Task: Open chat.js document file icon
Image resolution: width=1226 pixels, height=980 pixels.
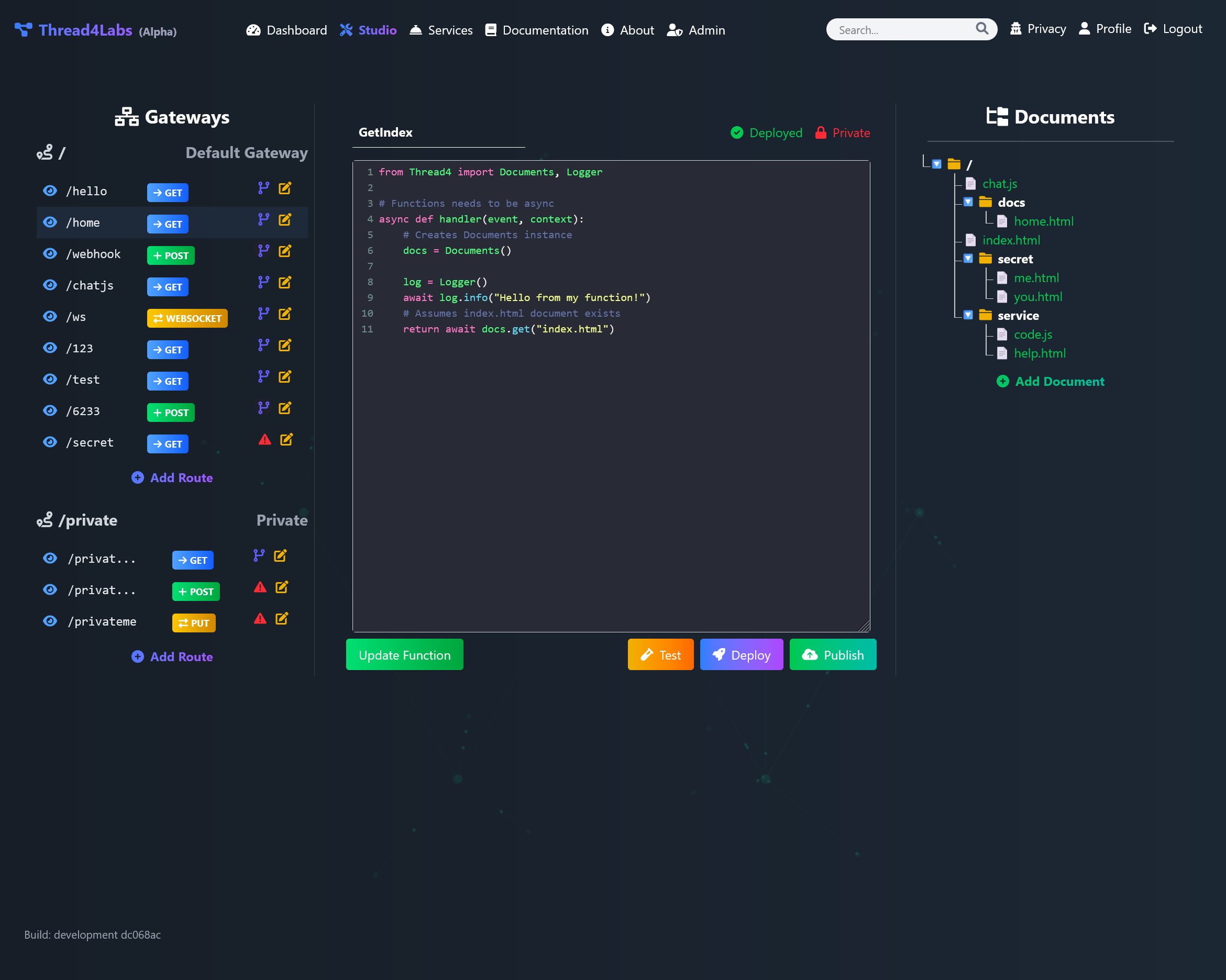Action: tap(970, 184)
